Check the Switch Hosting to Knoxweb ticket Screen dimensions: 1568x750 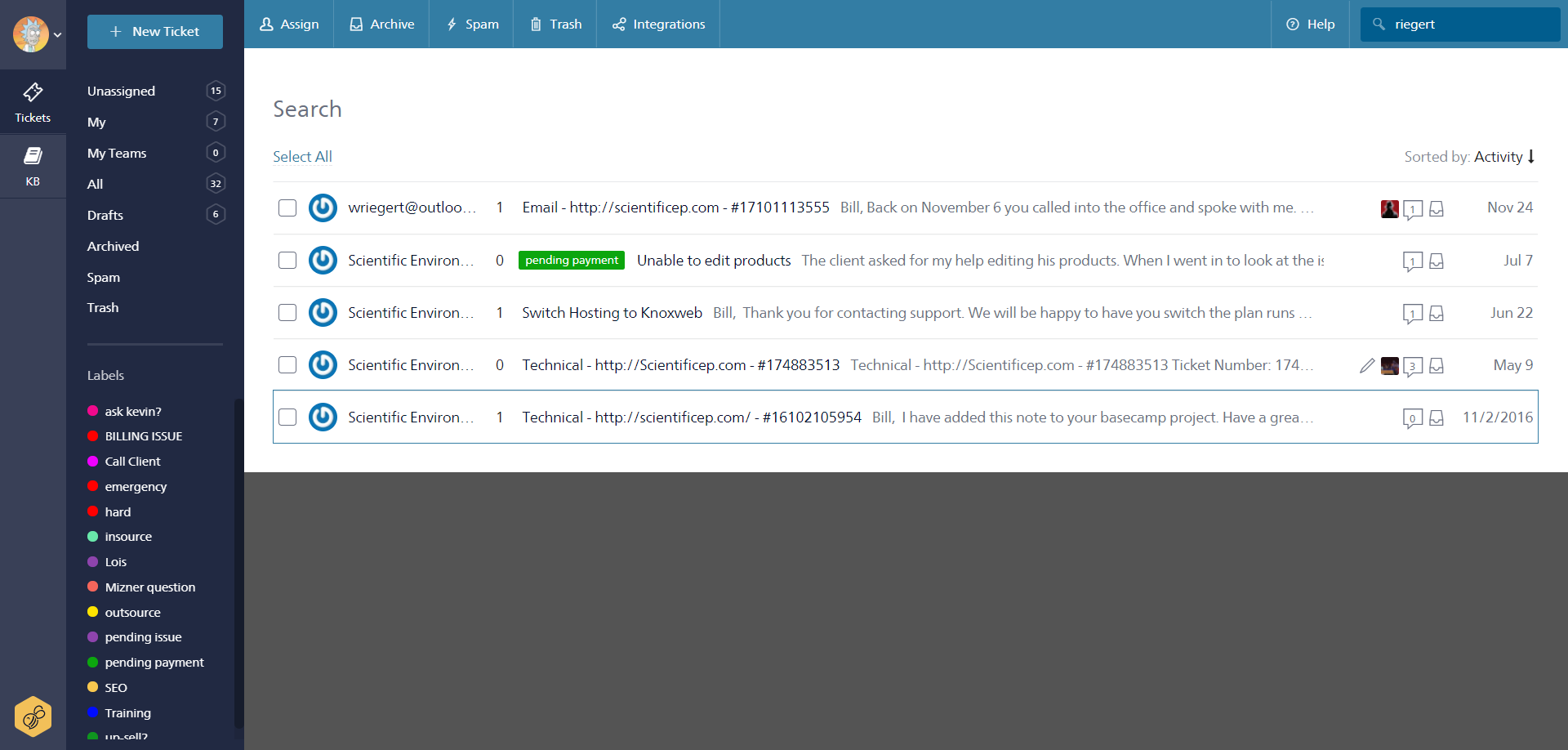287,313
